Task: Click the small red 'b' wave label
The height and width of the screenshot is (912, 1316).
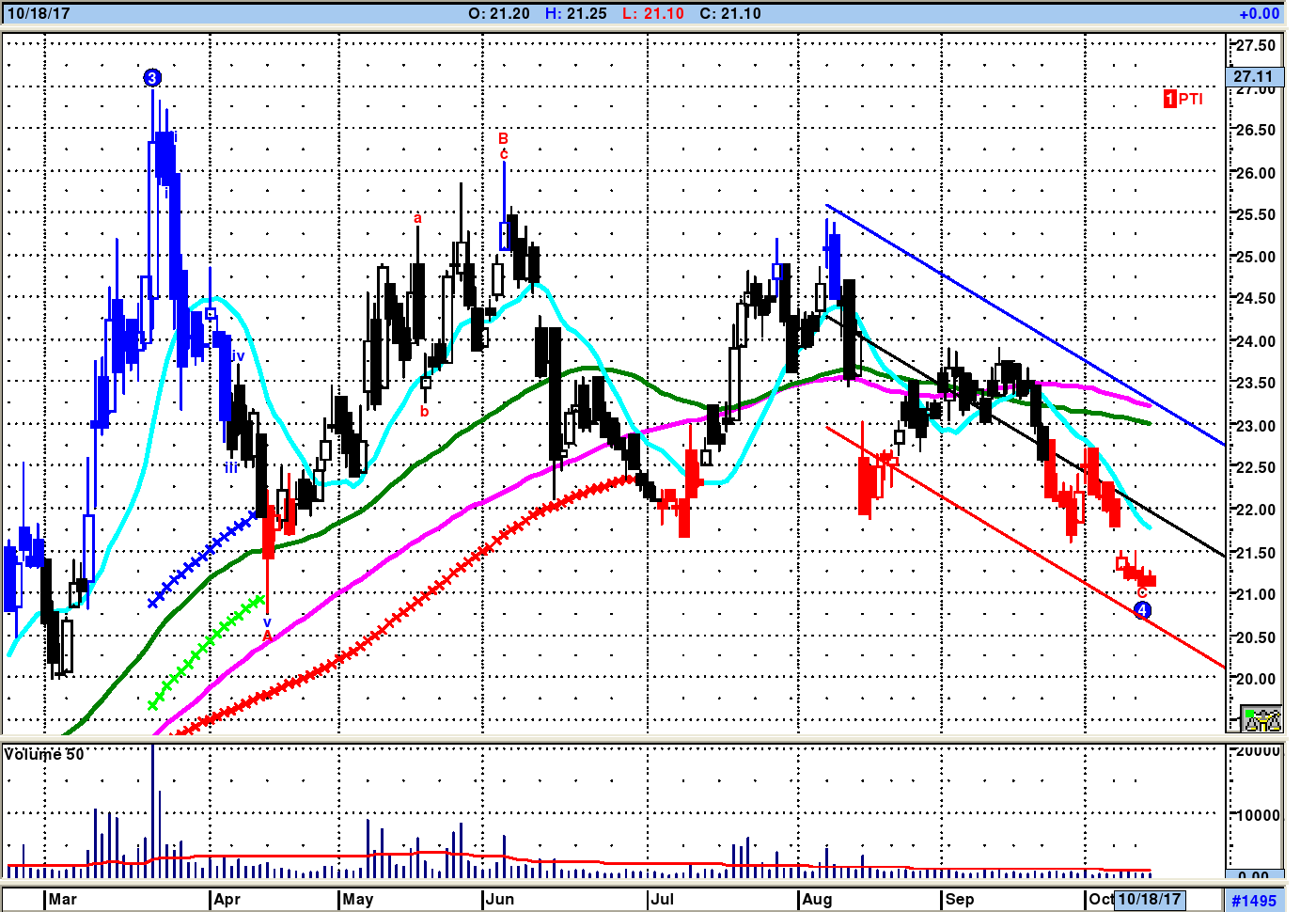Action: (424, 412)
